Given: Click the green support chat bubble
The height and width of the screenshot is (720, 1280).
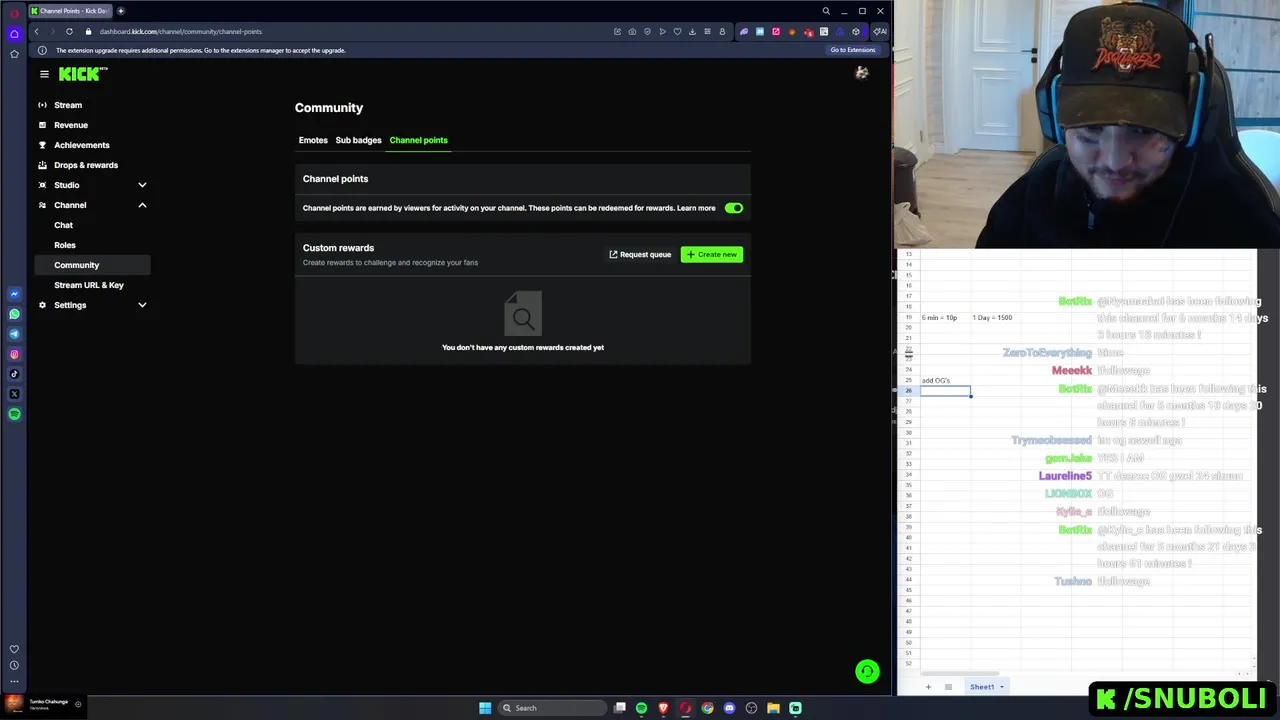Looking at the screenshot, I should pos(867,671).
